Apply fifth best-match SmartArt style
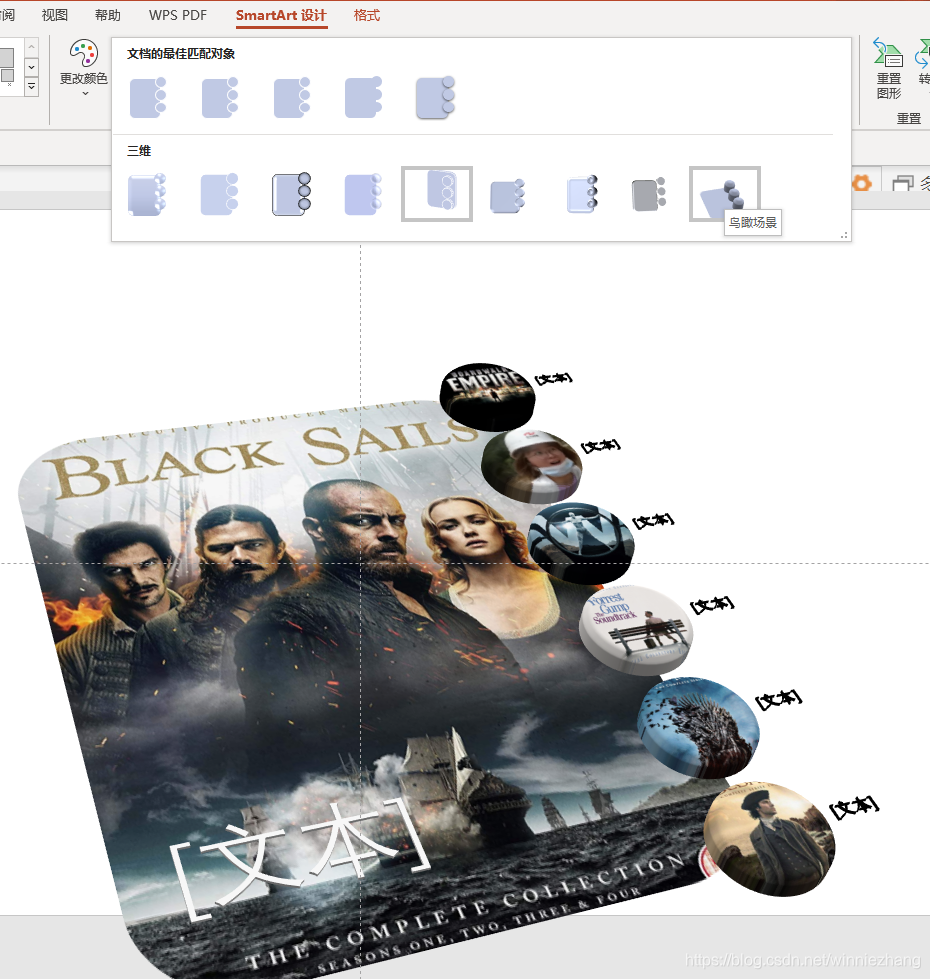Image resolution: width=930 pixels, height=979 pixels. 435,98
